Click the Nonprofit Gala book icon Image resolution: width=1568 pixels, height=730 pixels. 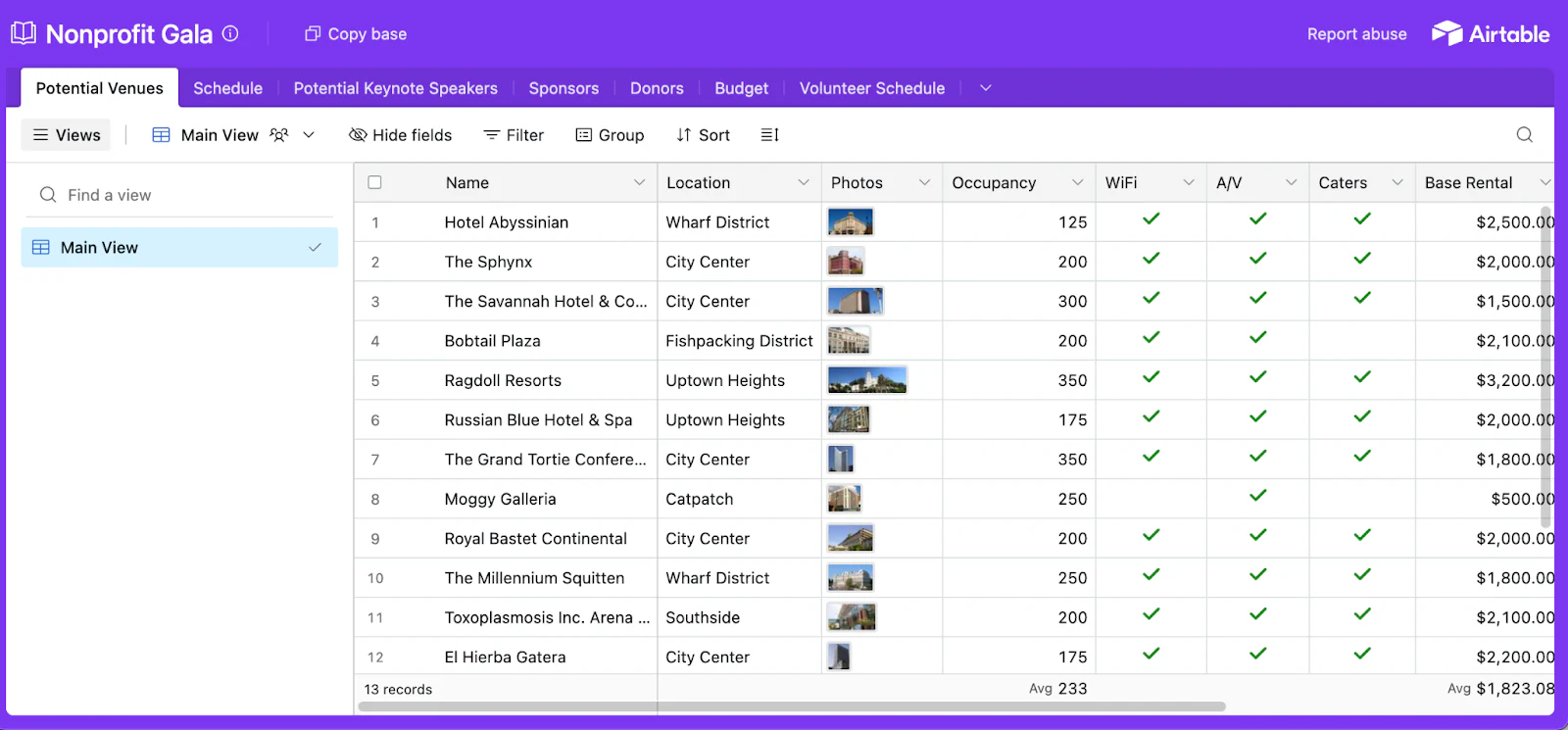[x=24, y=34]
